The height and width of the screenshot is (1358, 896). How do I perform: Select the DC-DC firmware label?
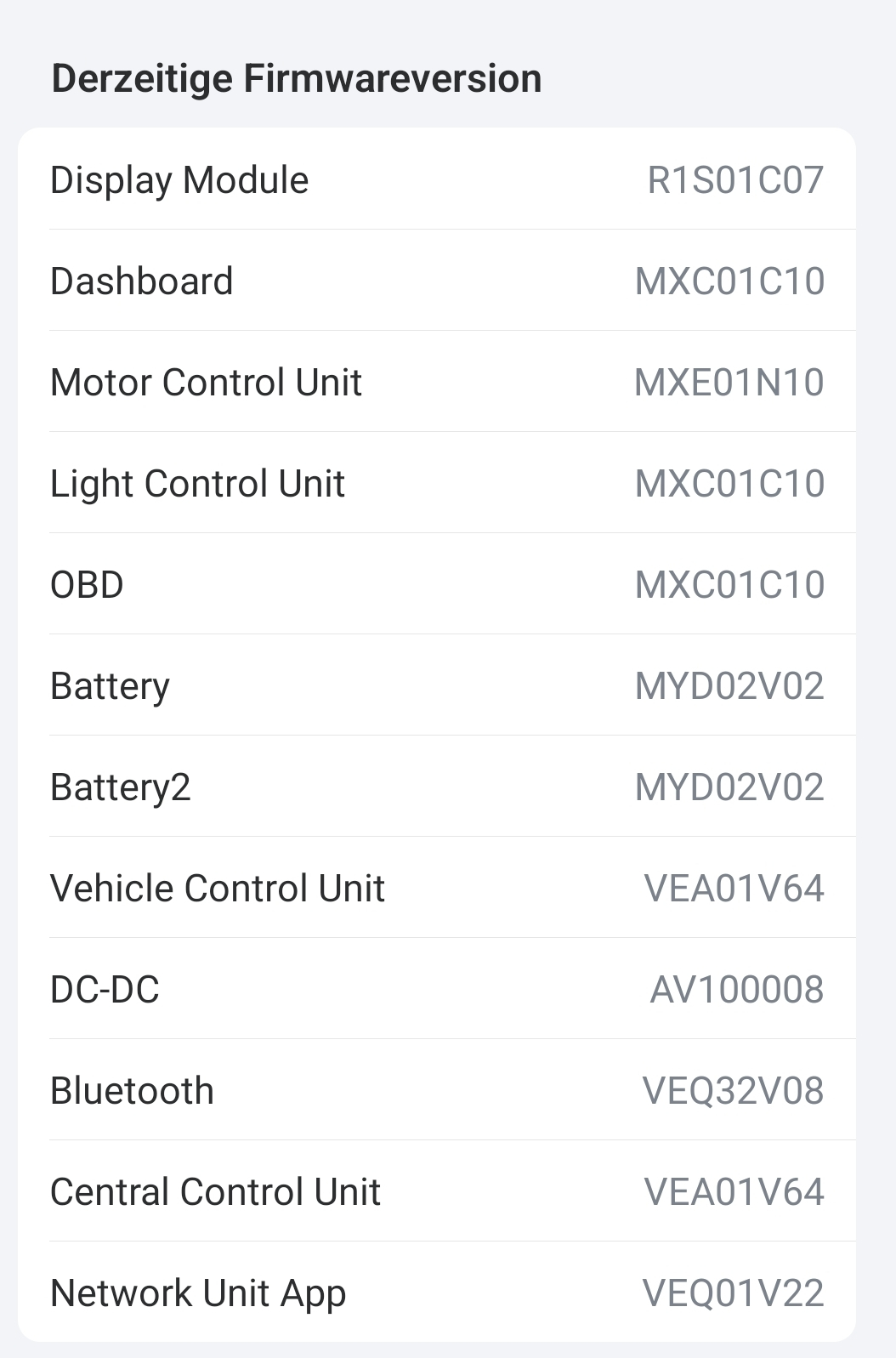[x=105, y=990]
